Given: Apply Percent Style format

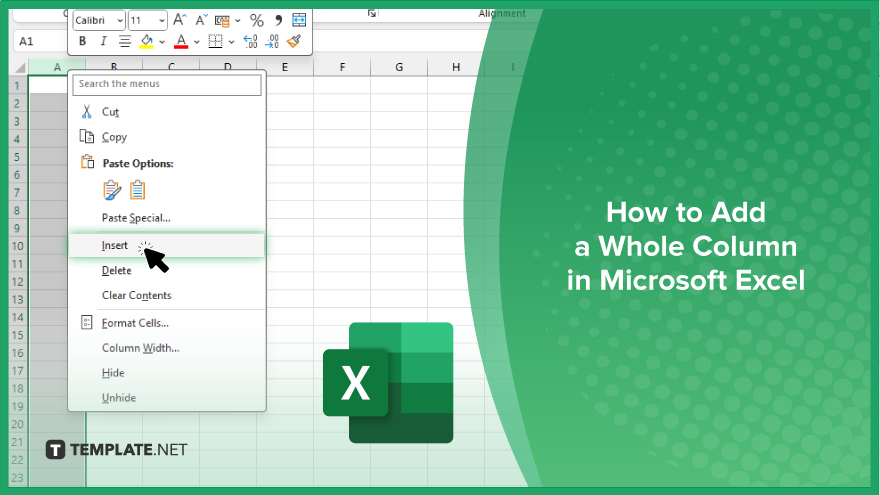Looking at the screenshot, I should tap(256, 21).
